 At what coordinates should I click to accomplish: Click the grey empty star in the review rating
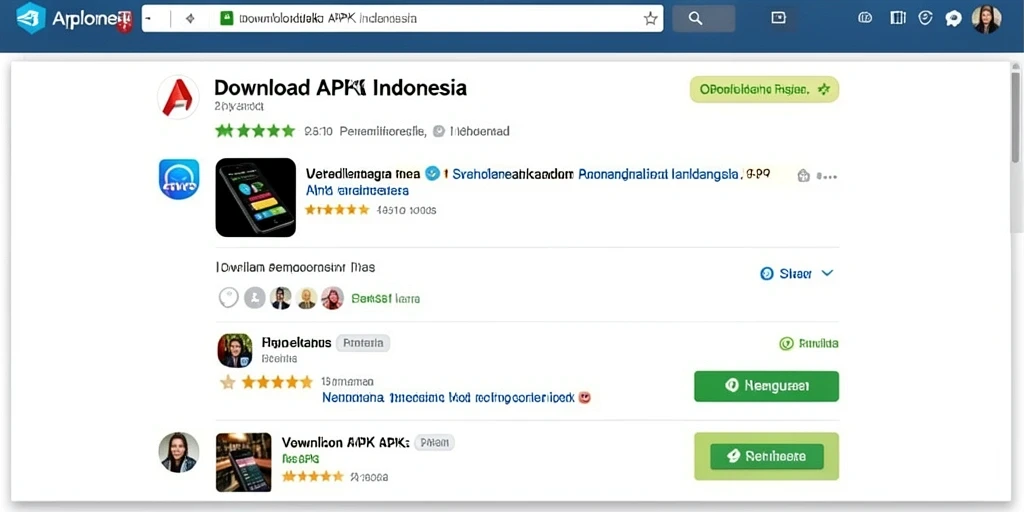tap(227, 382)
